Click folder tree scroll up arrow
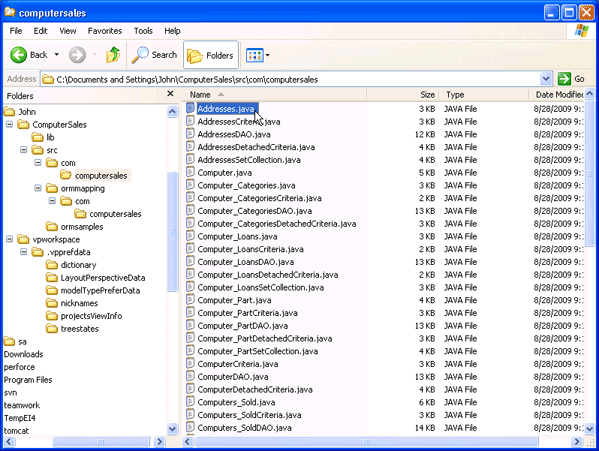The image size is (599, 451). click(172, 111)
